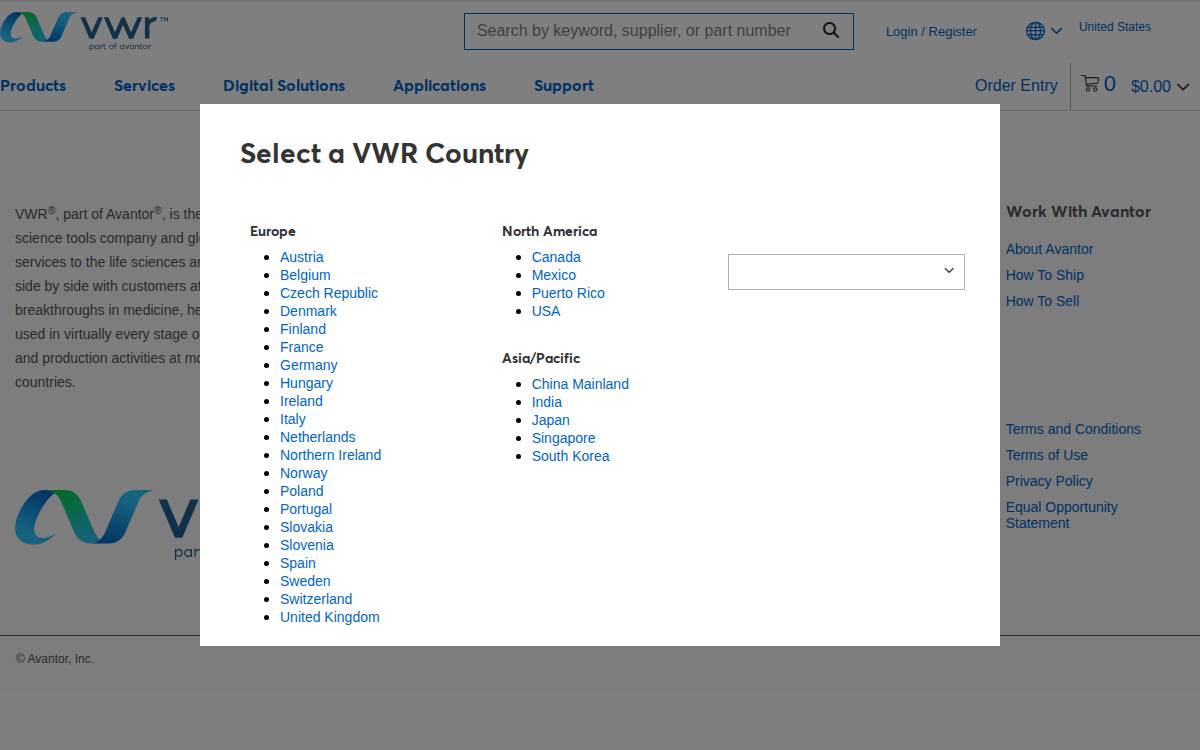This screenshot has width=1200, height=750.
Task: Choose Northern Ireland
Action: (x=331, y=455)
